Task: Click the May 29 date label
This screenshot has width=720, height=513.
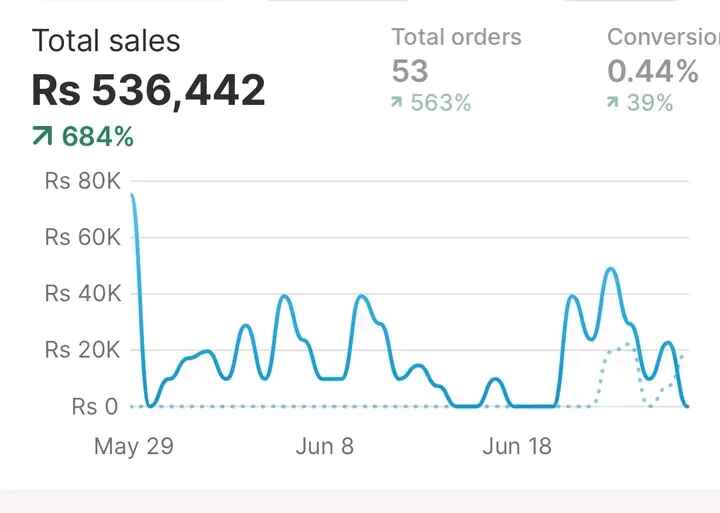Action: [133, 446]
